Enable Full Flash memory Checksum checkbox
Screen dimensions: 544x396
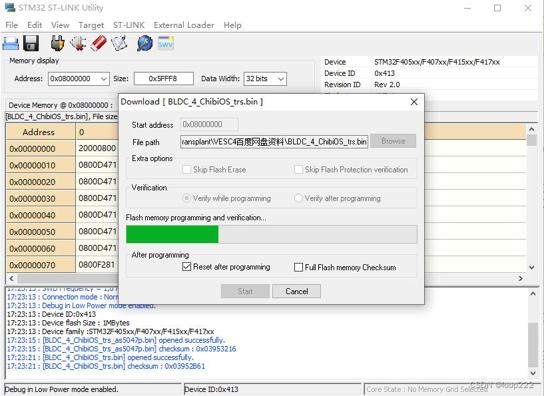298,267
